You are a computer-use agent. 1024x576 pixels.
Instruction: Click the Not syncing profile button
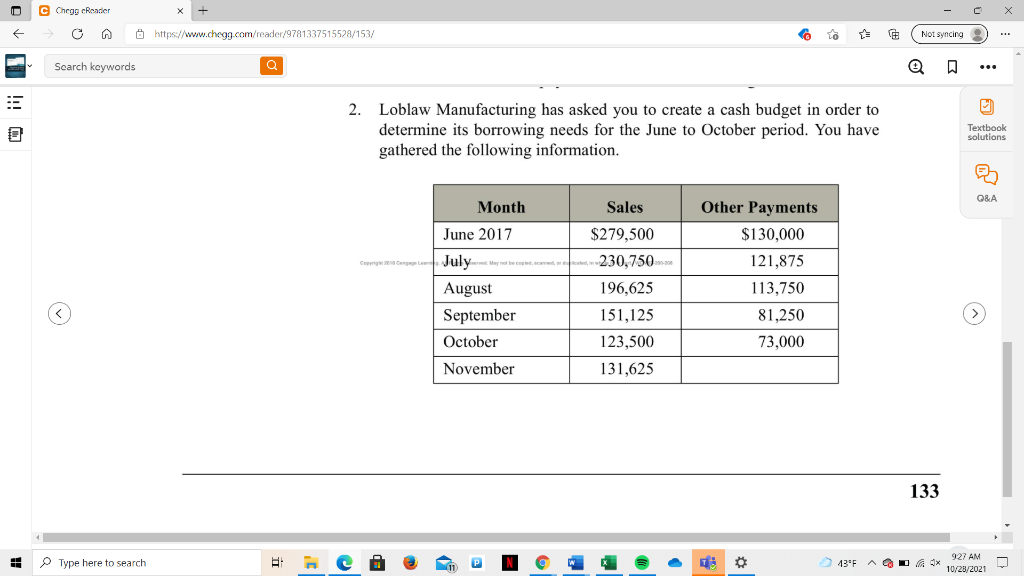point(950,34)
